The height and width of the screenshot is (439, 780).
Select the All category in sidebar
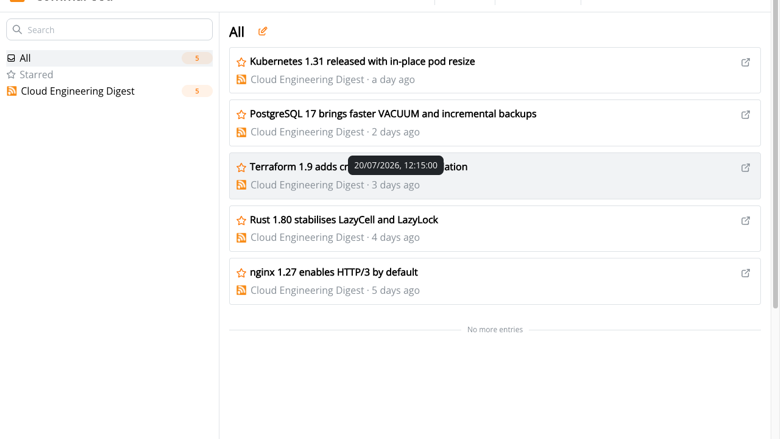coord(109,58)
